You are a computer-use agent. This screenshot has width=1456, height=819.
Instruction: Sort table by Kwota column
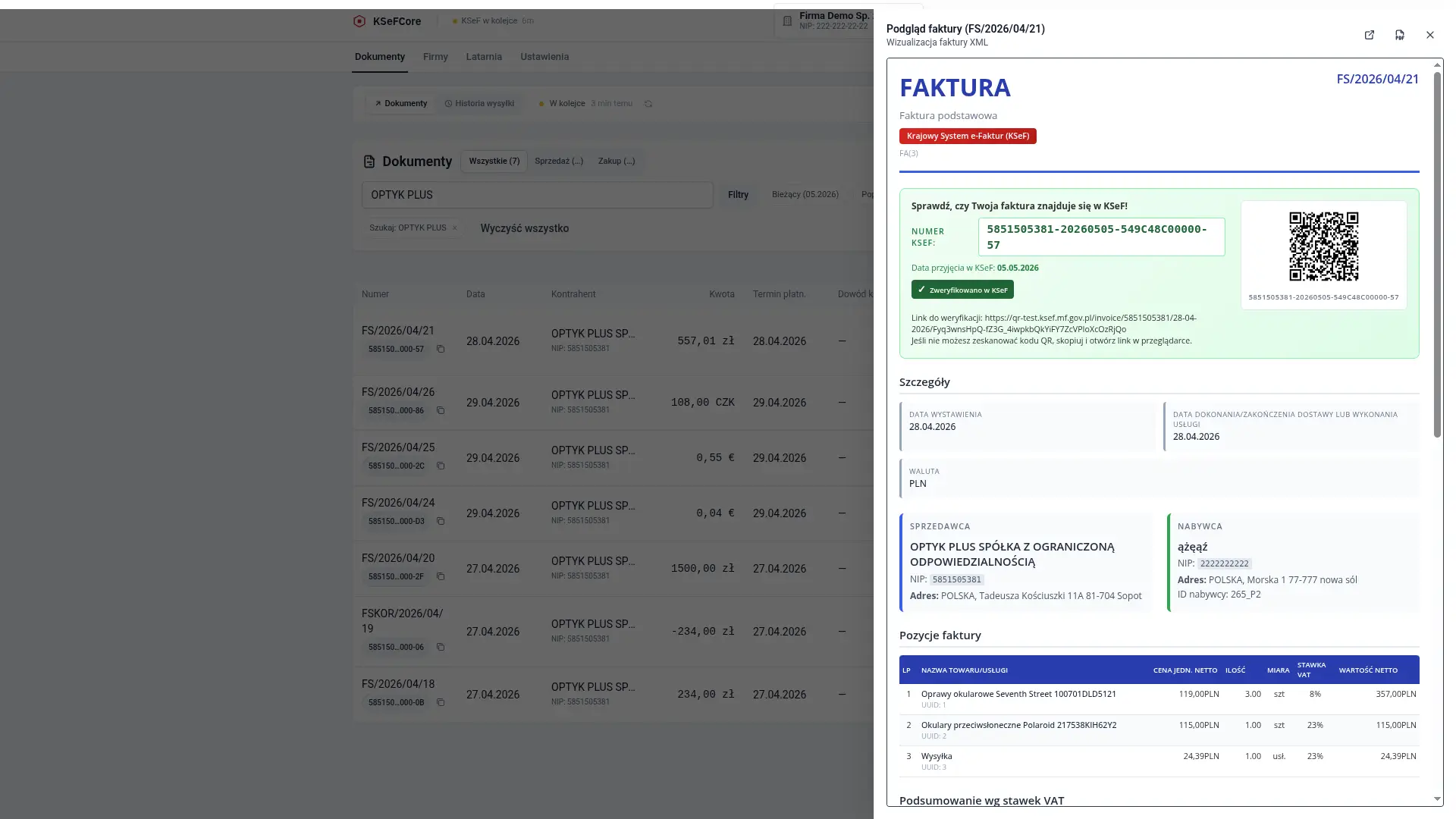click(x=721, y=294)
